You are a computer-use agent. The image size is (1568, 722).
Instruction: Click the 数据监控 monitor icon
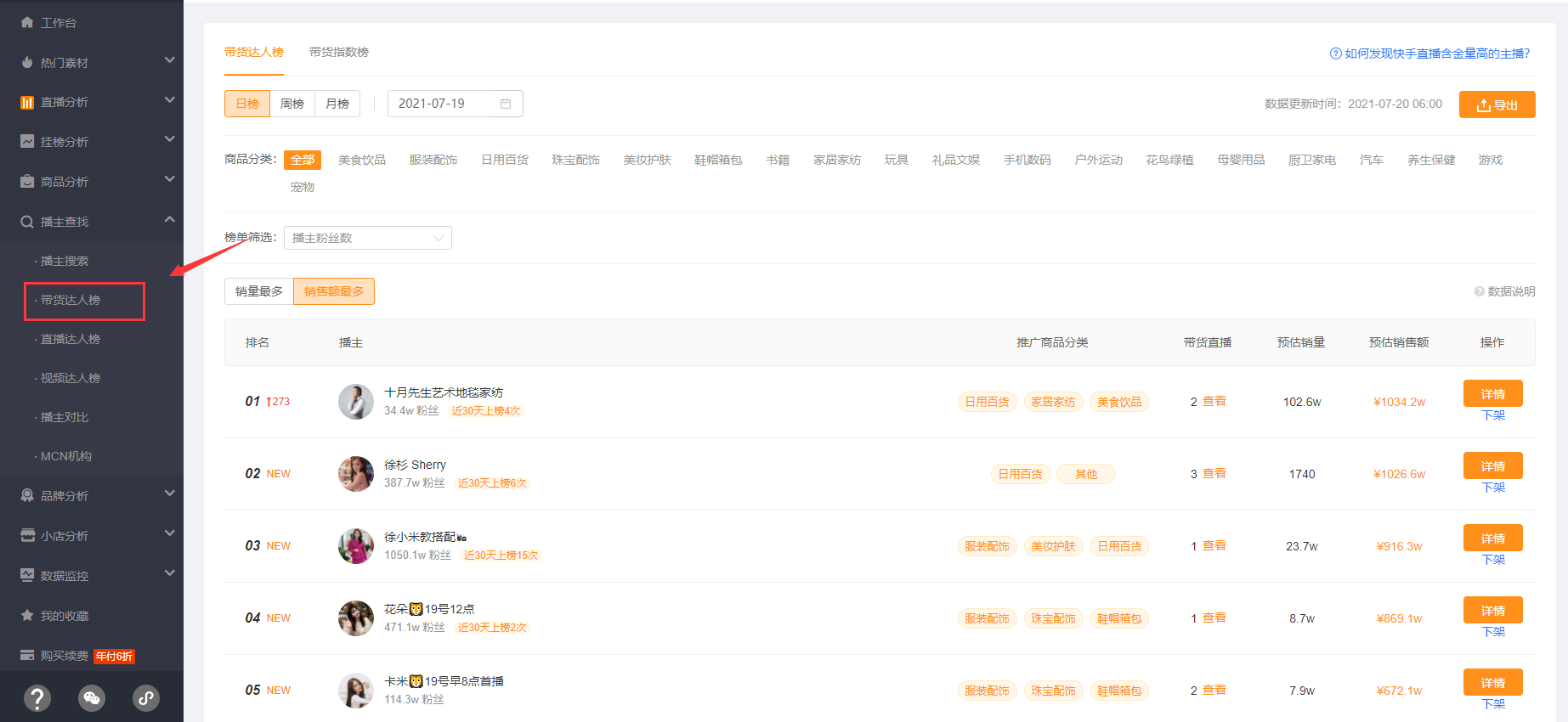[x=27, y=575]
